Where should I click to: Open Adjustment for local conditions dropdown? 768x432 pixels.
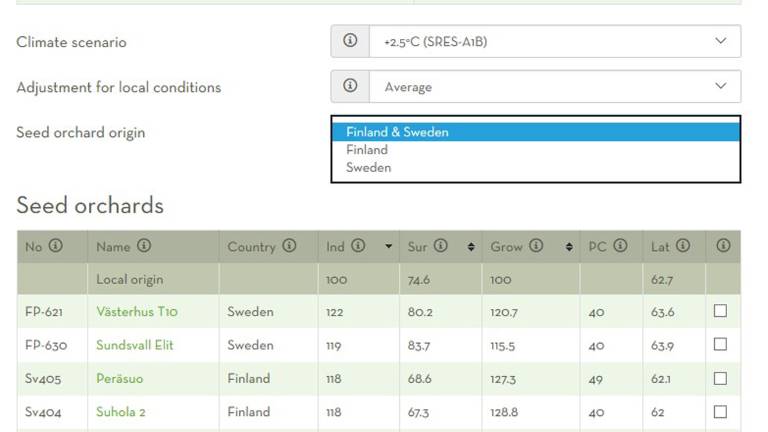(x=555, y=87)
